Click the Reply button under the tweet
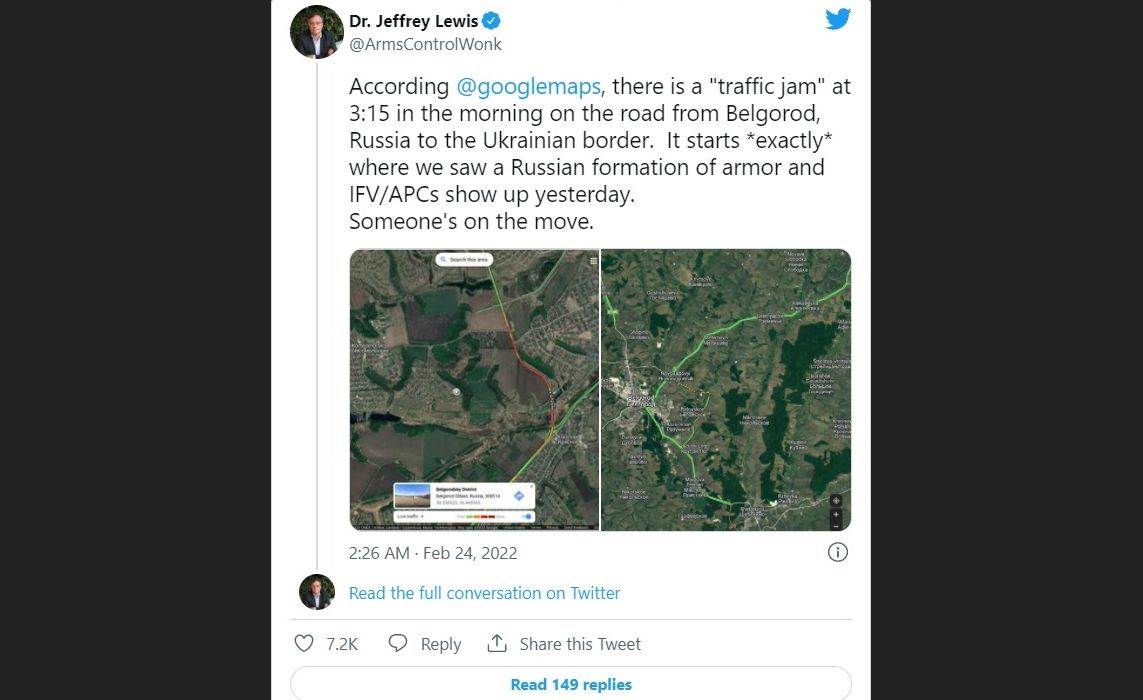This screenshot has height=700, width=1143. pos(425,644)
